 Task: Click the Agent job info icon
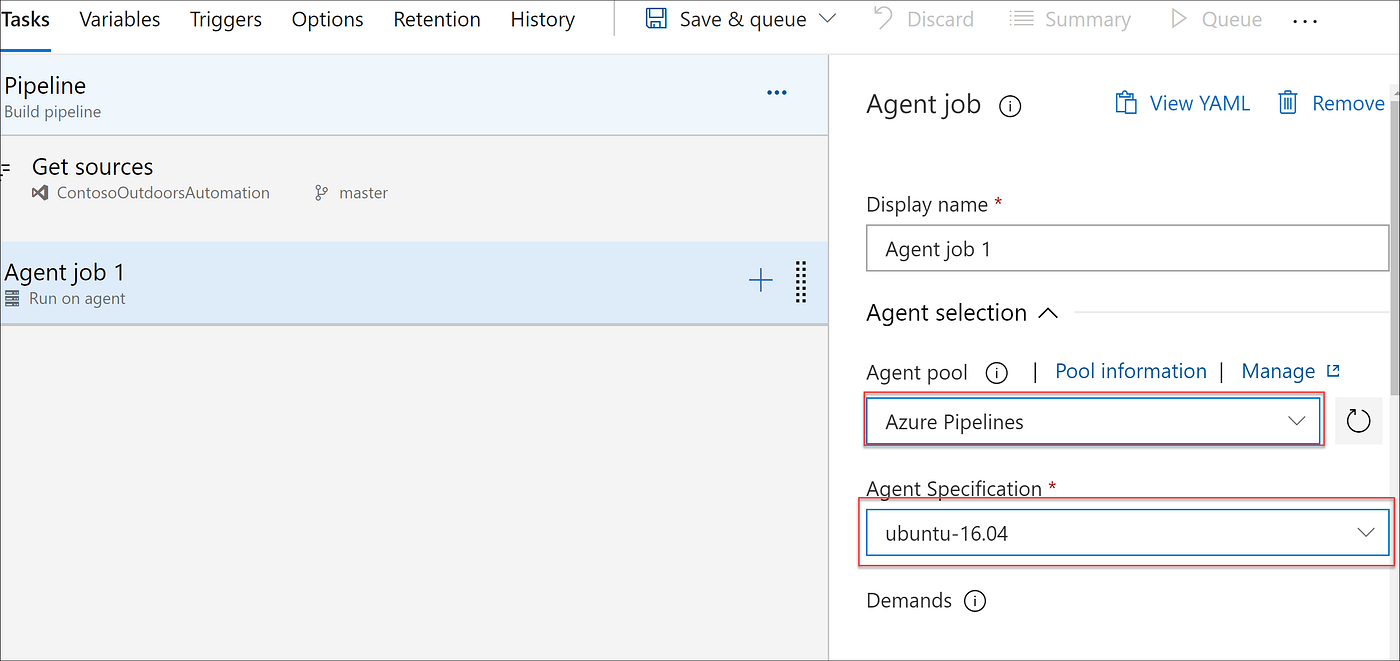point(1010,106)
